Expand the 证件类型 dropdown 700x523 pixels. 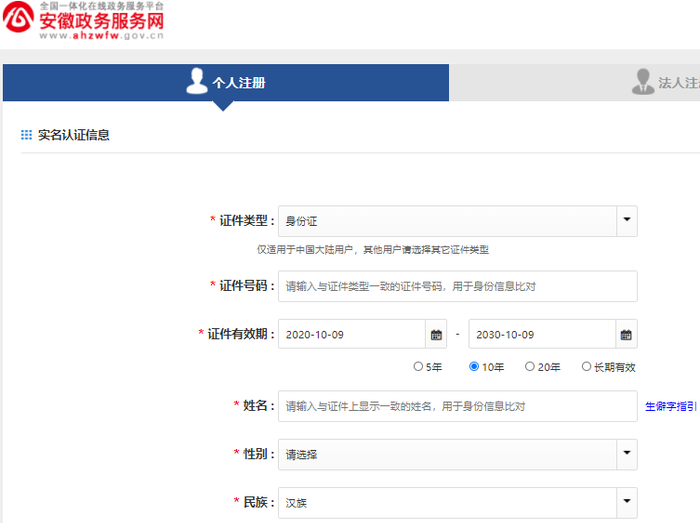626,221
